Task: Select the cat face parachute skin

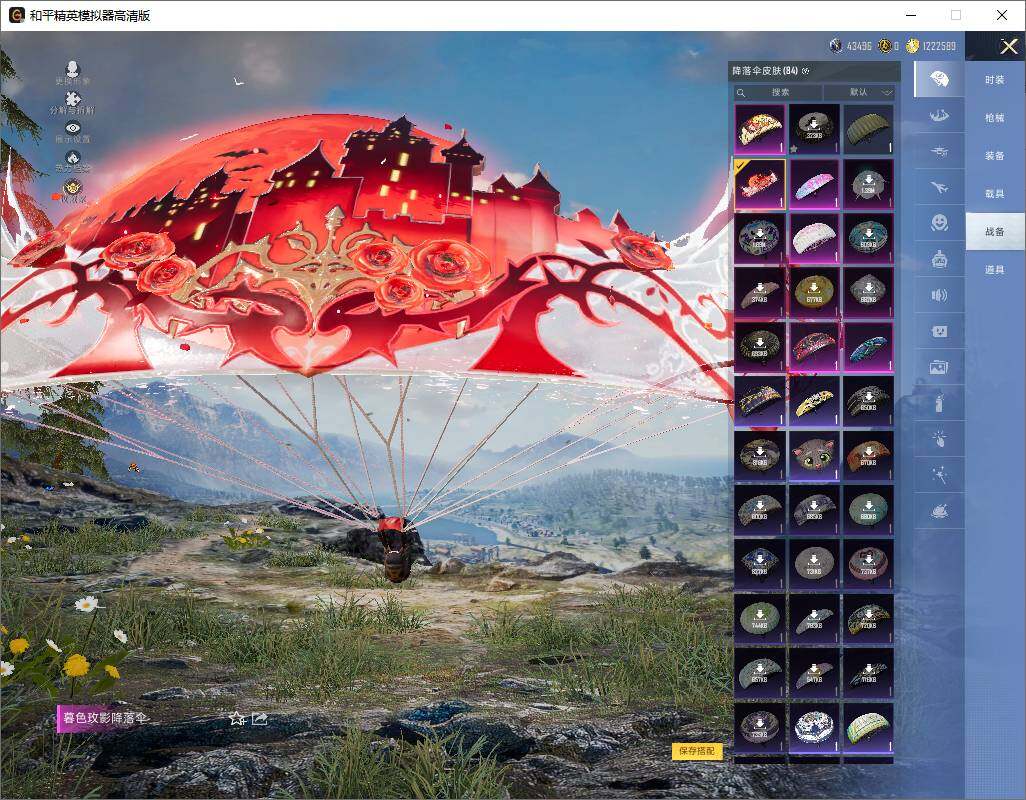Action: (x=814, y=456)
